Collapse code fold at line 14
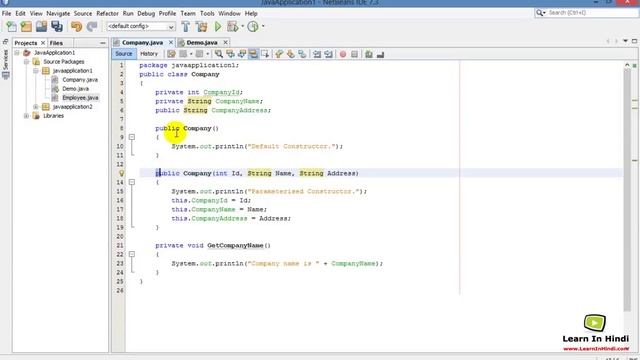 [132, 182]
